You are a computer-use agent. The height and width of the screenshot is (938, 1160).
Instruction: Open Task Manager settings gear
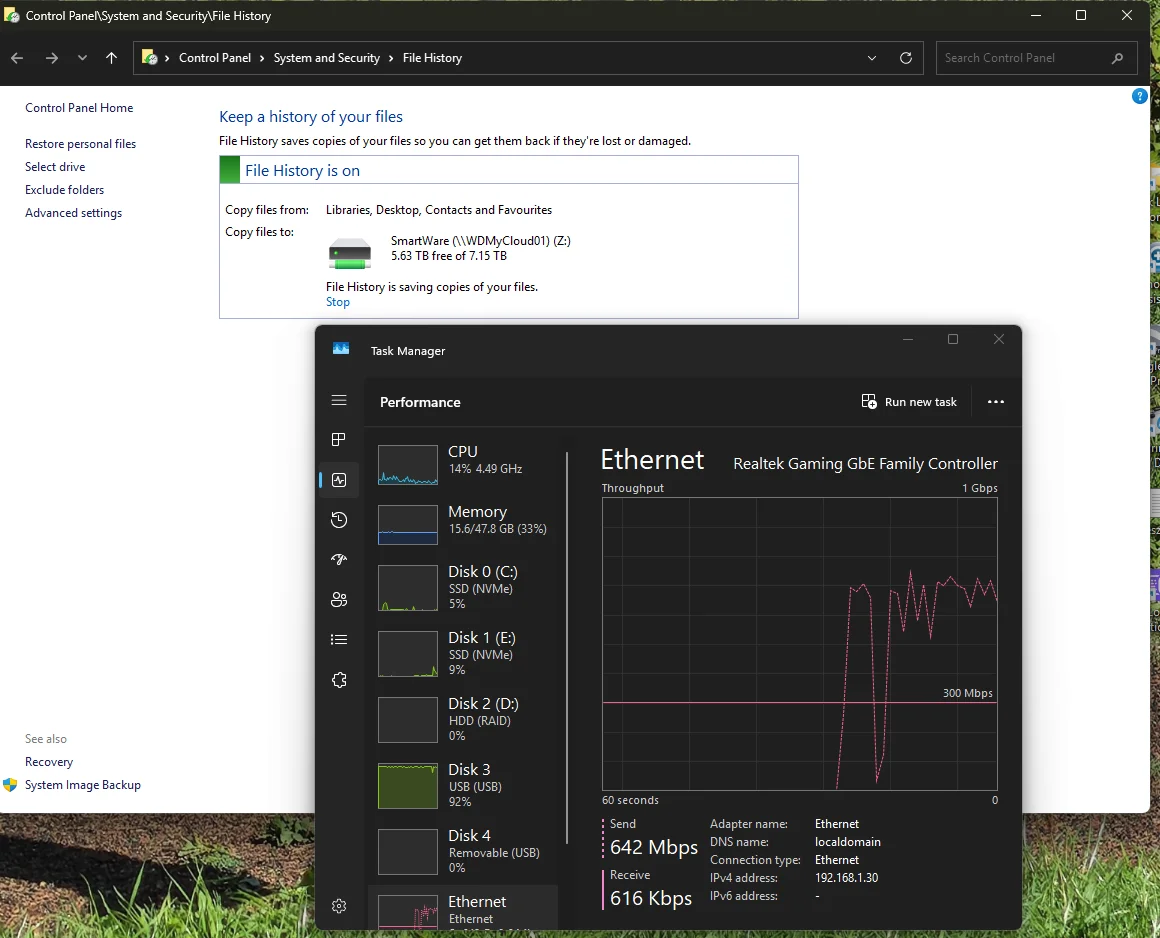pyautogui.click(x=339, y=906)
